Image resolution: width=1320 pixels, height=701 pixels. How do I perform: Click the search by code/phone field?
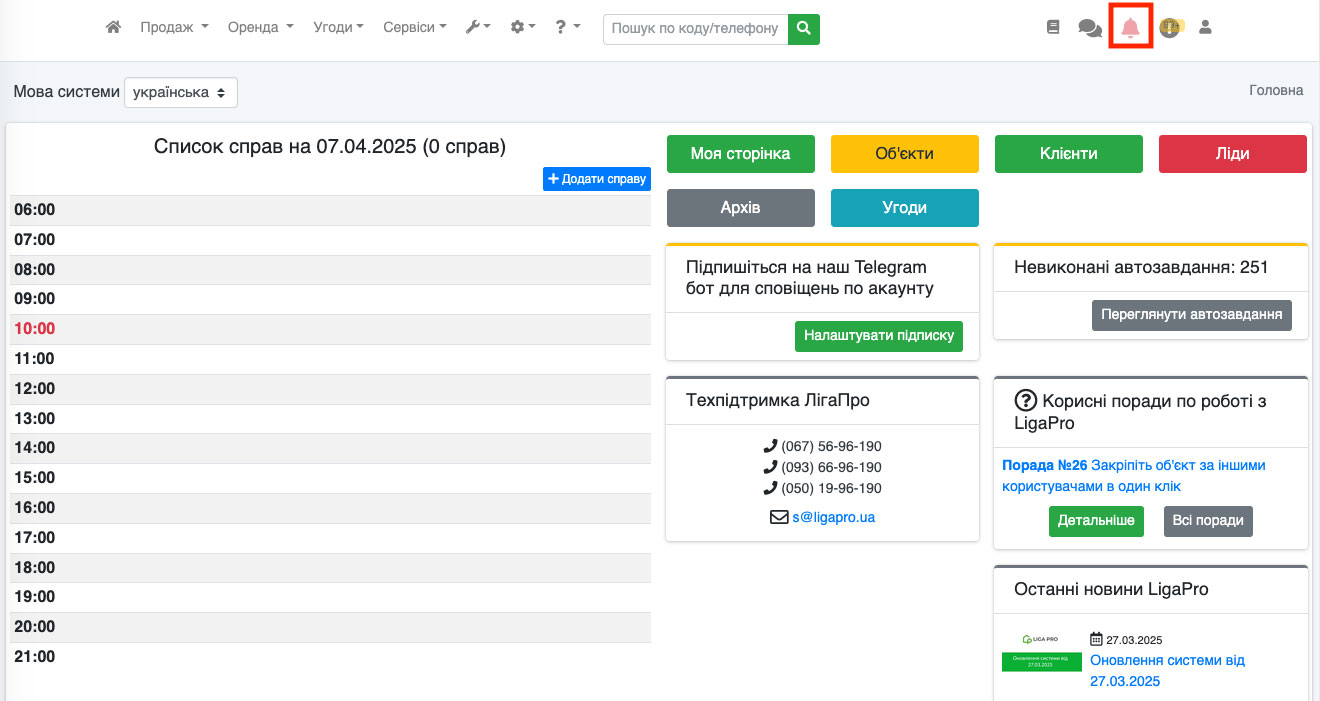[695, 28]
